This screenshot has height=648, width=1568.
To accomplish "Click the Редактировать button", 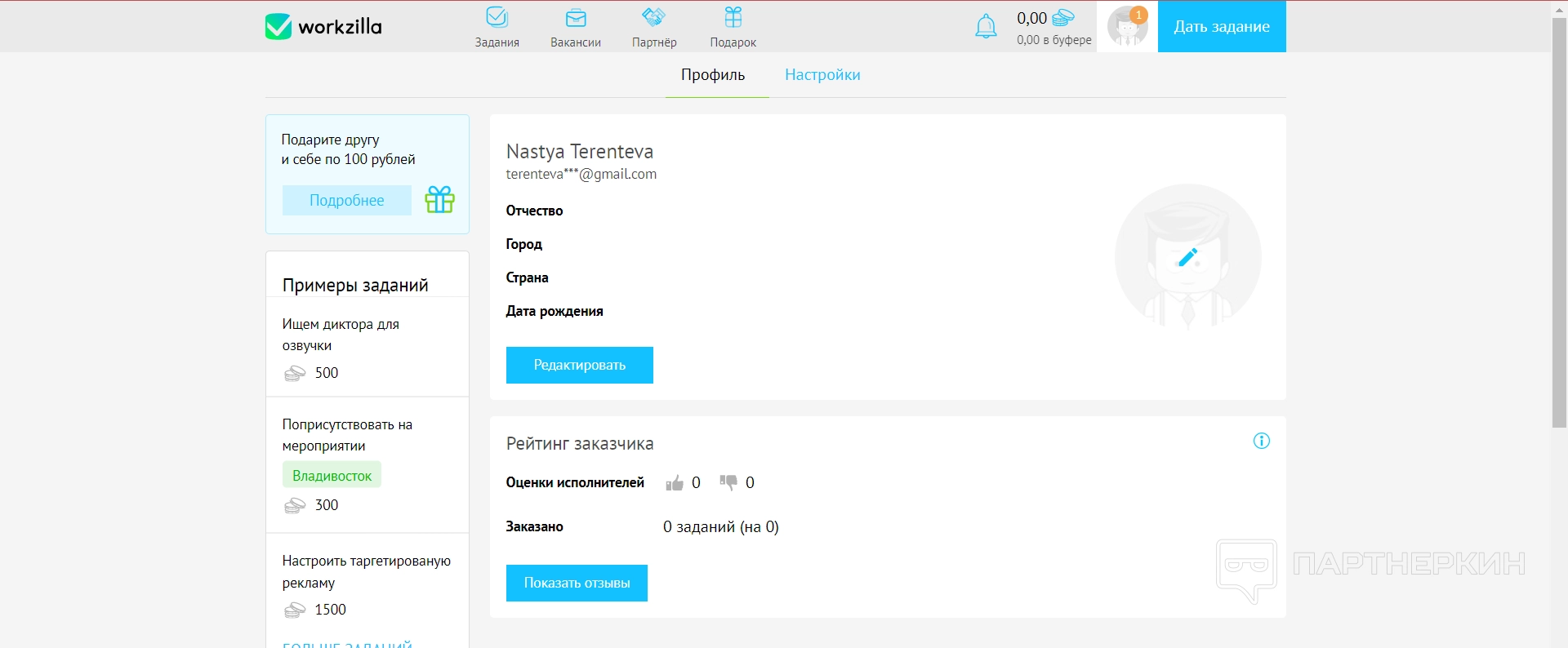I will click(580, 365).
